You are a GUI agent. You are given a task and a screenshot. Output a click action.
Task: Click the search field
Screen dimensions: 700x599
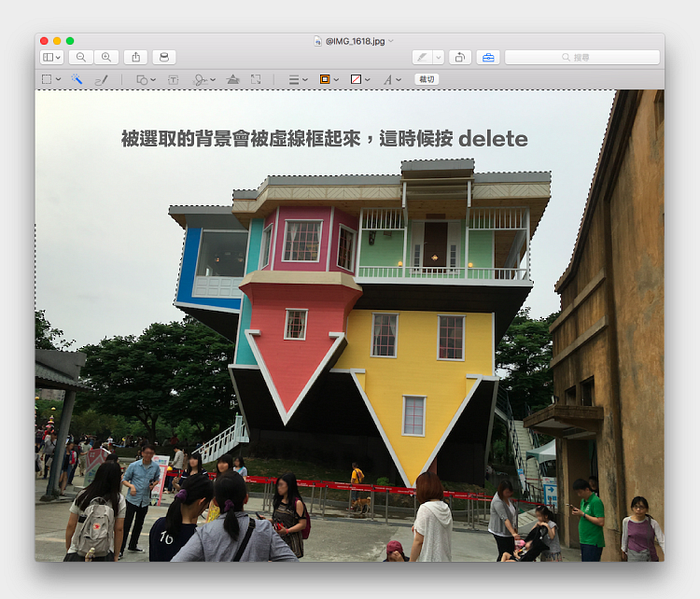tap(582, 57)
